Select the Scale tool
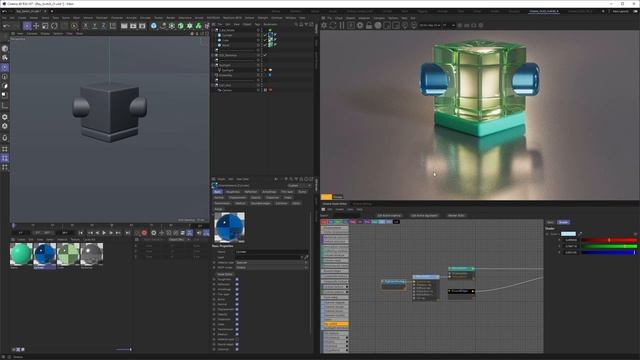640x360 pixels. tap(45, 26)
